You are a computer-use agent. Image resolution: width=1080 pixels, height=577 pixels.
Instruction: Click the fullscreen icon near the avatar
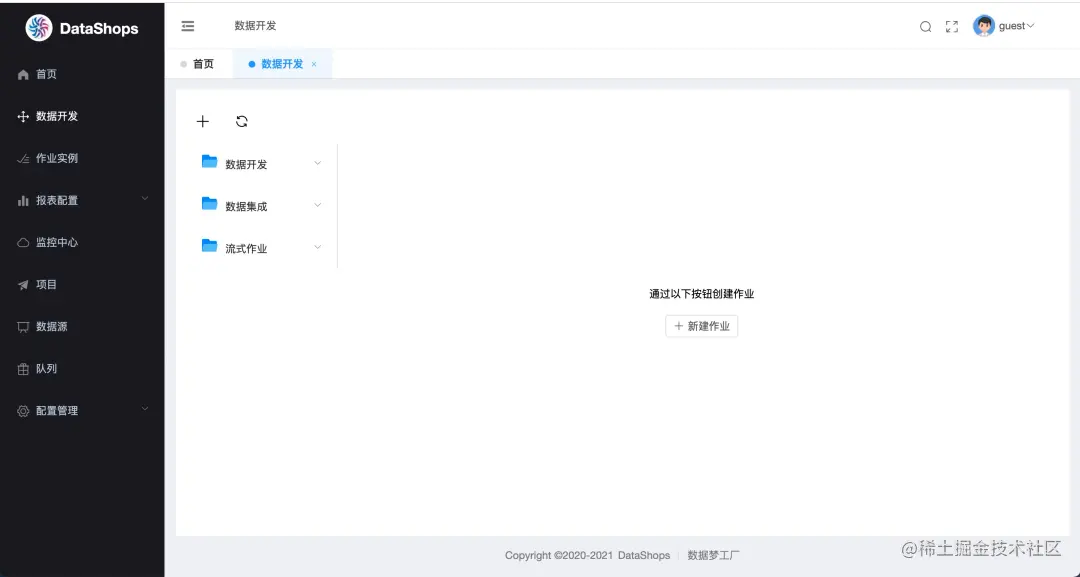click(951, 26)
